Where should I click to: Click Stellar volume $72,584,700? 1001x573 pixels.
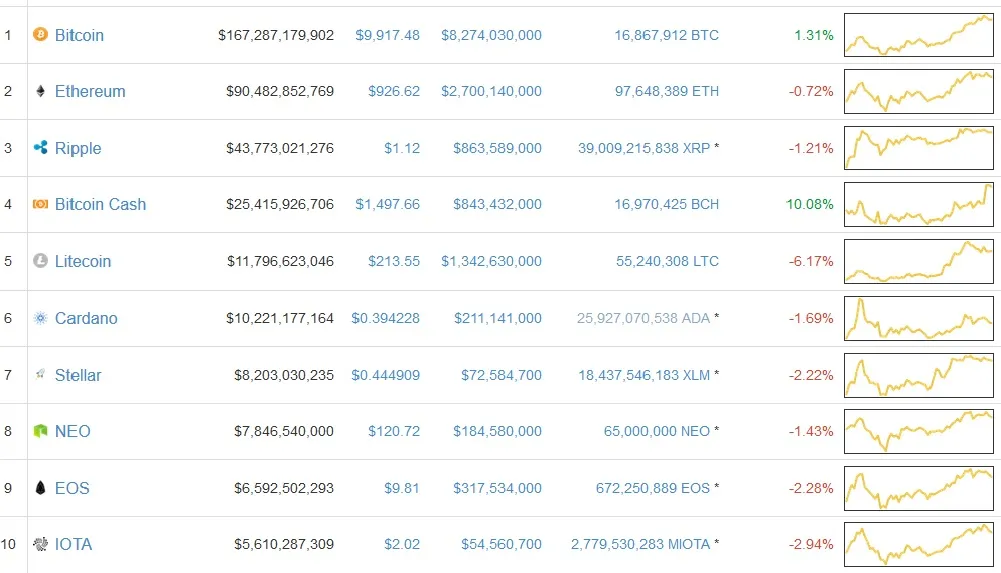(x=501, y=375)
